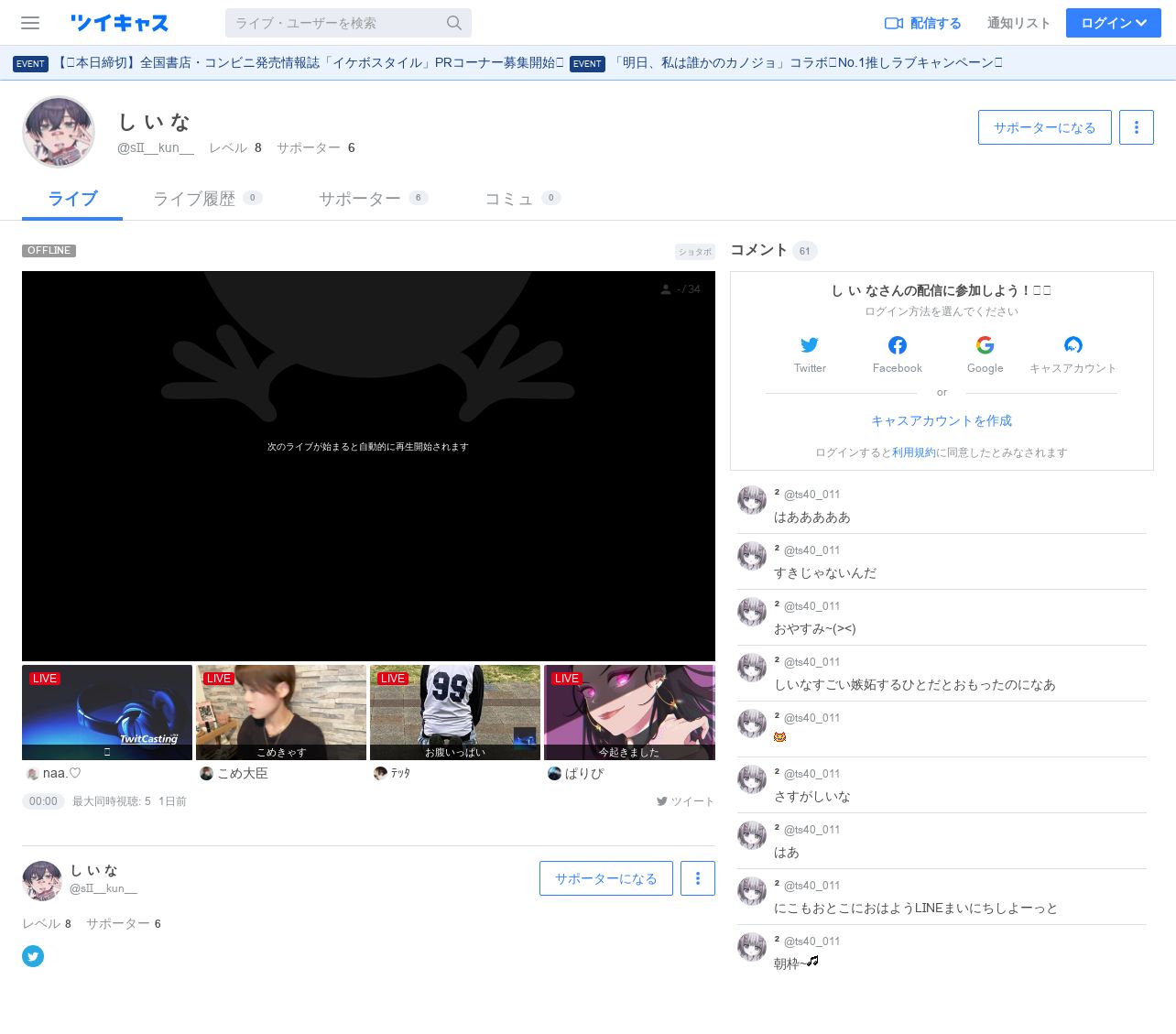Click the offline video player area

point(368,465)
